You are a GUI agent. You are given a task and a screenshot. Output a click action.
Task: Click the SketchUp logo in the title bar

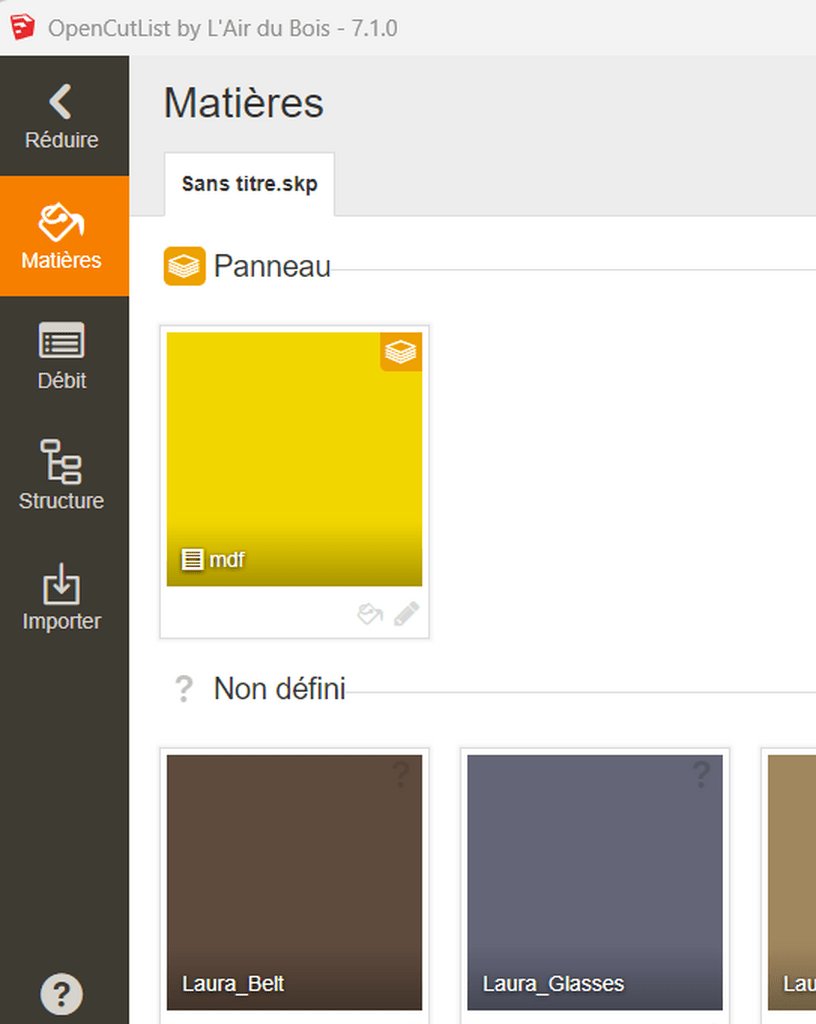(23, 27)
